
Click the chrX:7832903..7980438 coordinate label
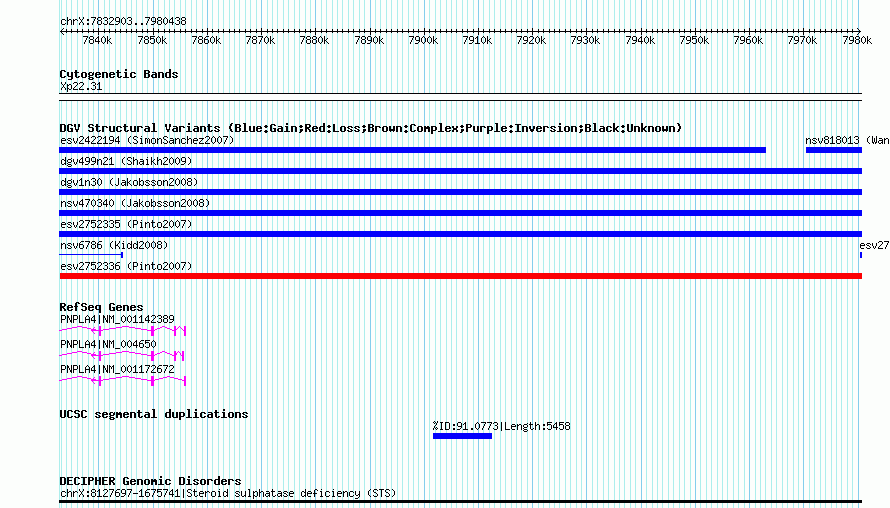123,21
